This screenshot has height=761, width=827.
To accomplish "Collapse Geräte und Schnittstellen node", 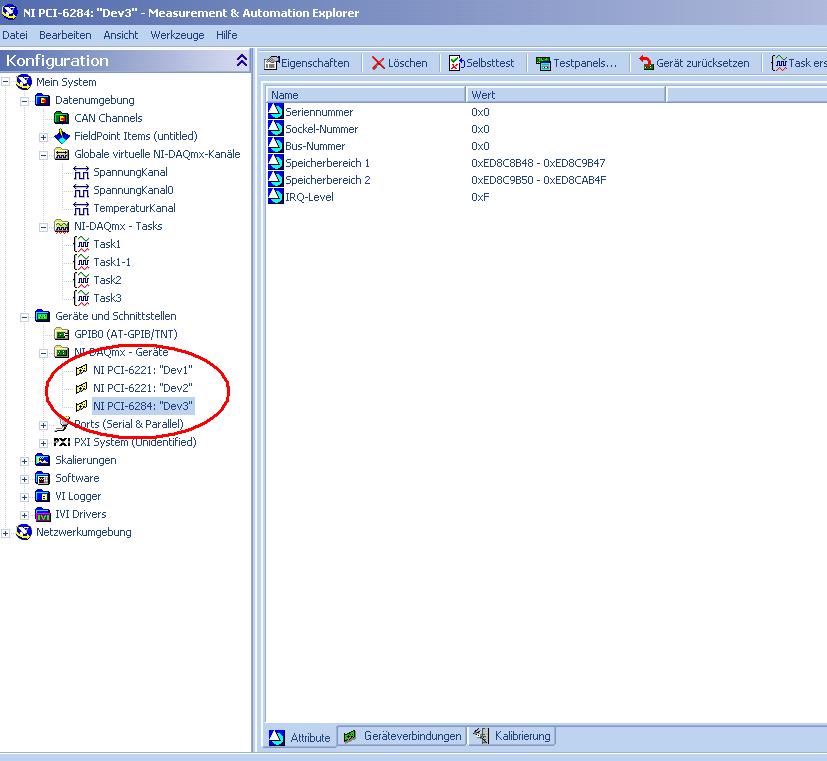I will click(25, 317).
